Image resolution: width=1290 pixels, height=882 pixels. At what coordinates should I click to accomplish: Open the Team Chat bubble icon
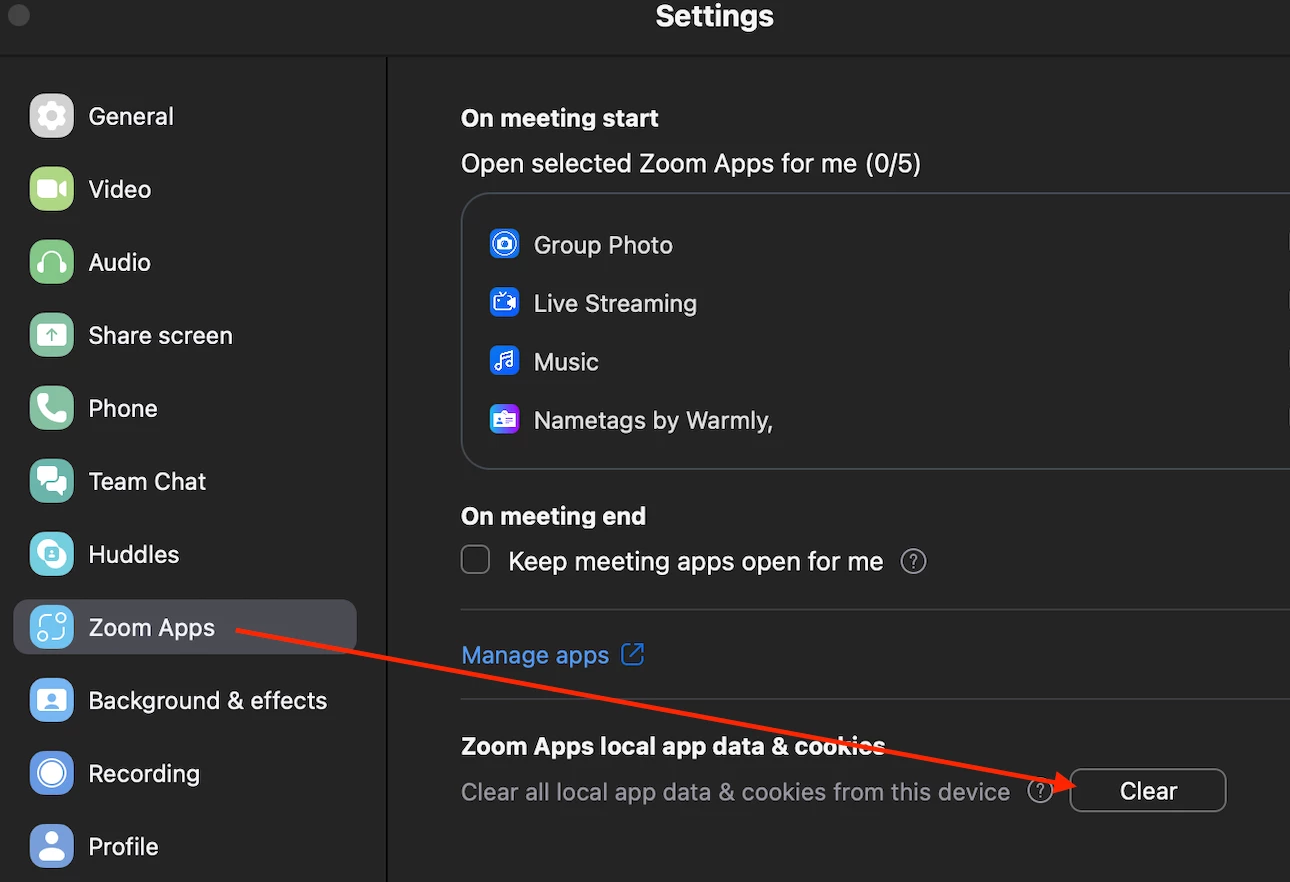(x=51, y=481)
